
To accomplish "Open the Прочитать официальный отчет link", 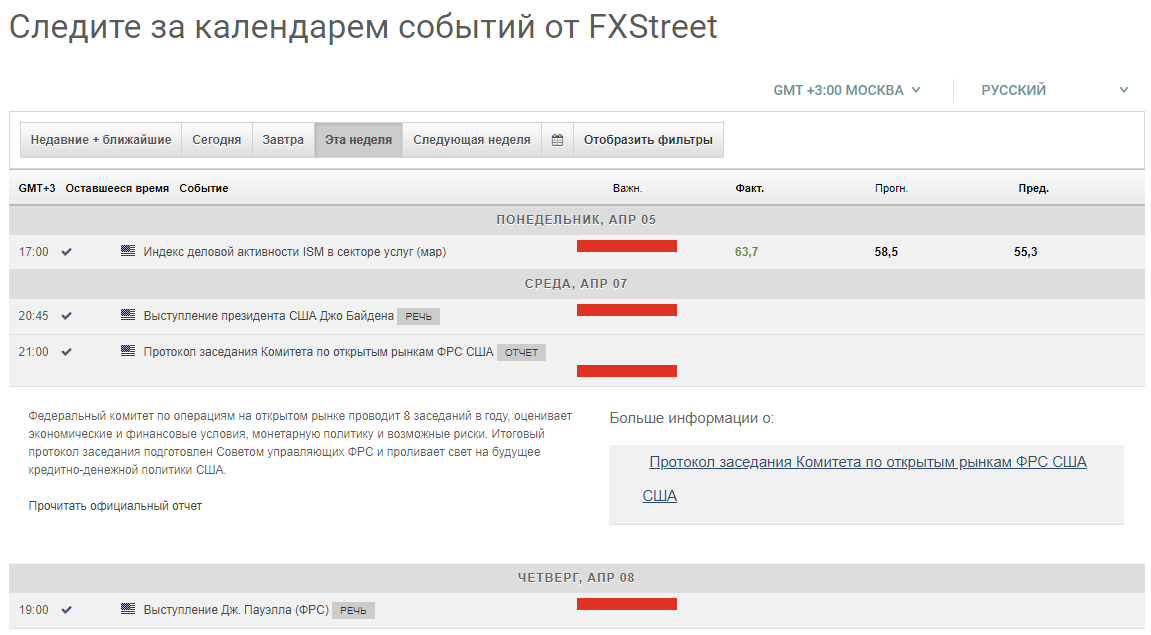I will [115, 506].
